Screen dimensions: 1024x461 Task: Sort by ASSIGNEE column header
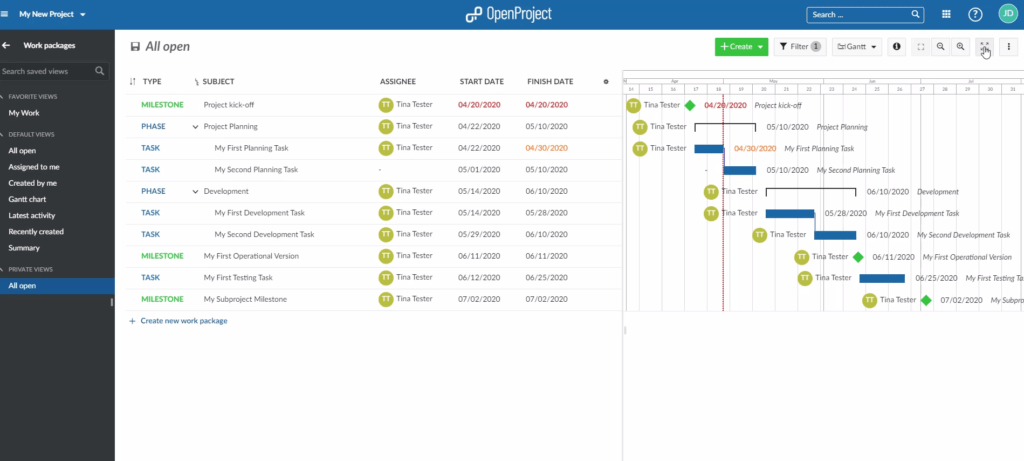click(398, 82)
